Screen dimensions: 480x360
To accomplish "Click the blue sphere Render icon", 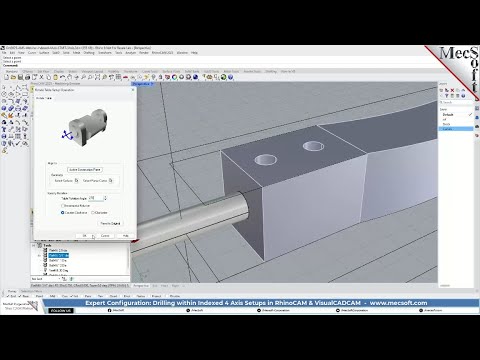I will (x=195, y=77).
